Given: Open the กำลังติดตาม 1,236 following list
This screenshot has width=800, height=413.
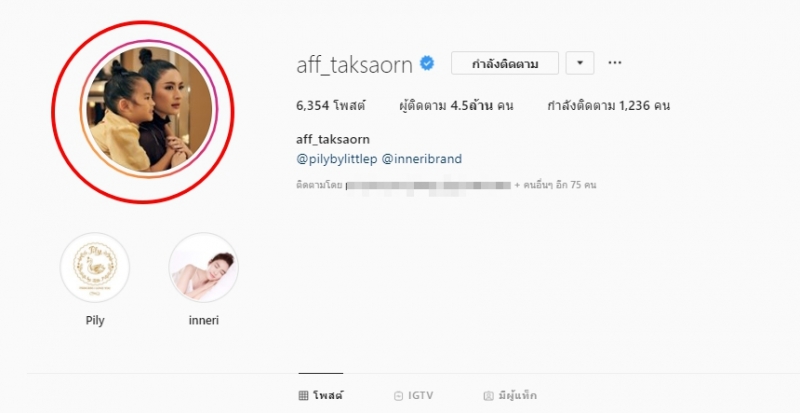Looking at the screenshot, I should (608, 106).
